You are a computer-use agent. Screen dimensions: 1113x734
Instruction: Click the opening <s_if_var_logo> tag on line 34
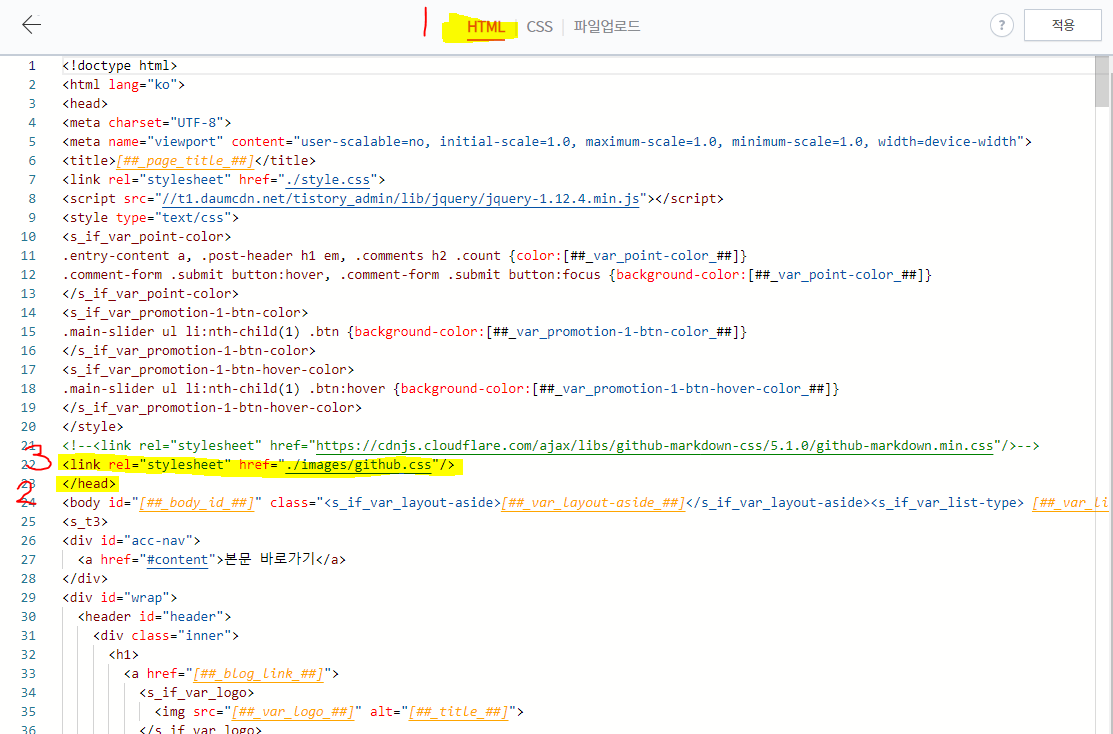pyautogui.click(x=197, y=692)
